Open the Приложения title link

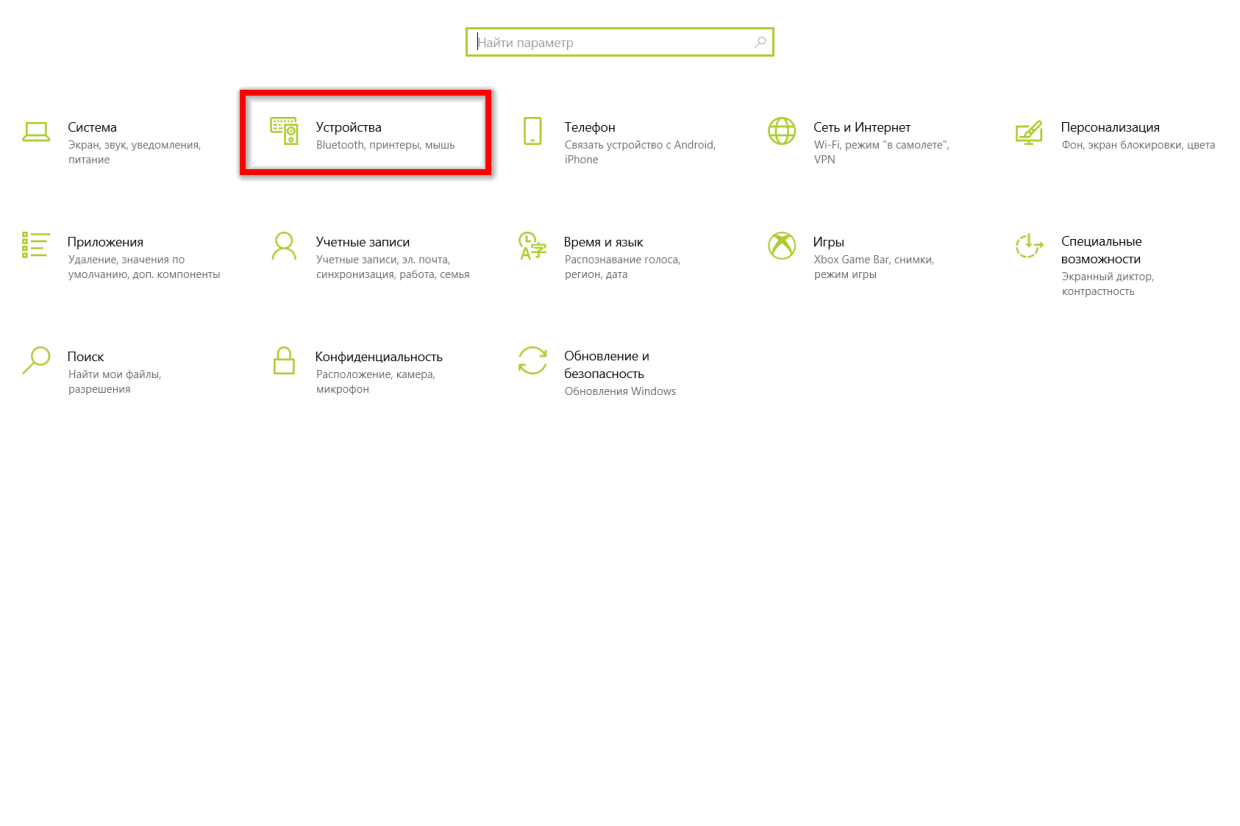tap(105, 242)
